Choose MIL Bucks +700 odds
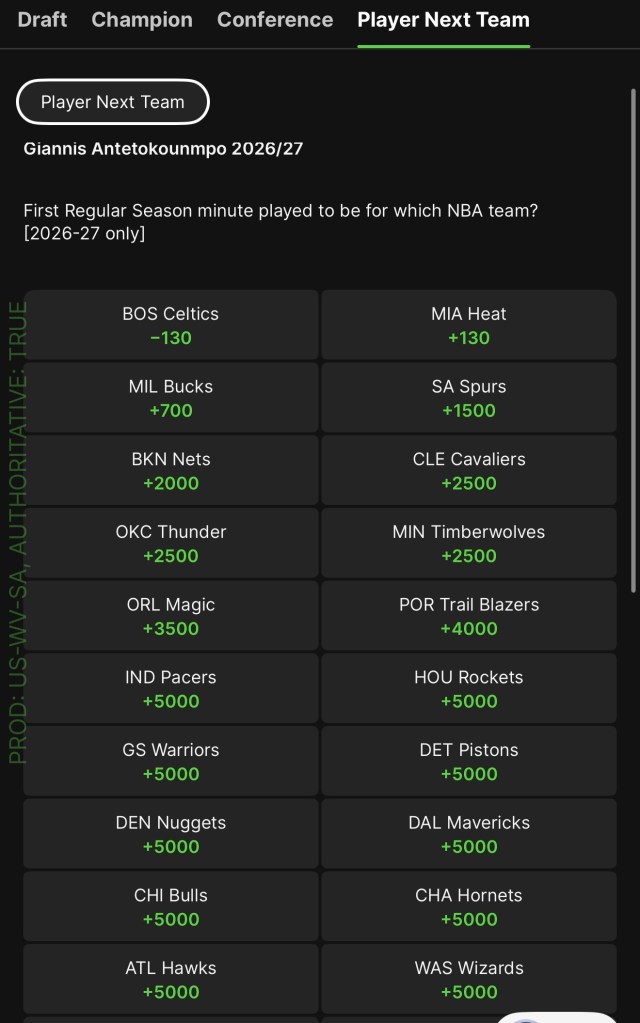The width and height of the screenshot is (640, 1023). (171, 398)
